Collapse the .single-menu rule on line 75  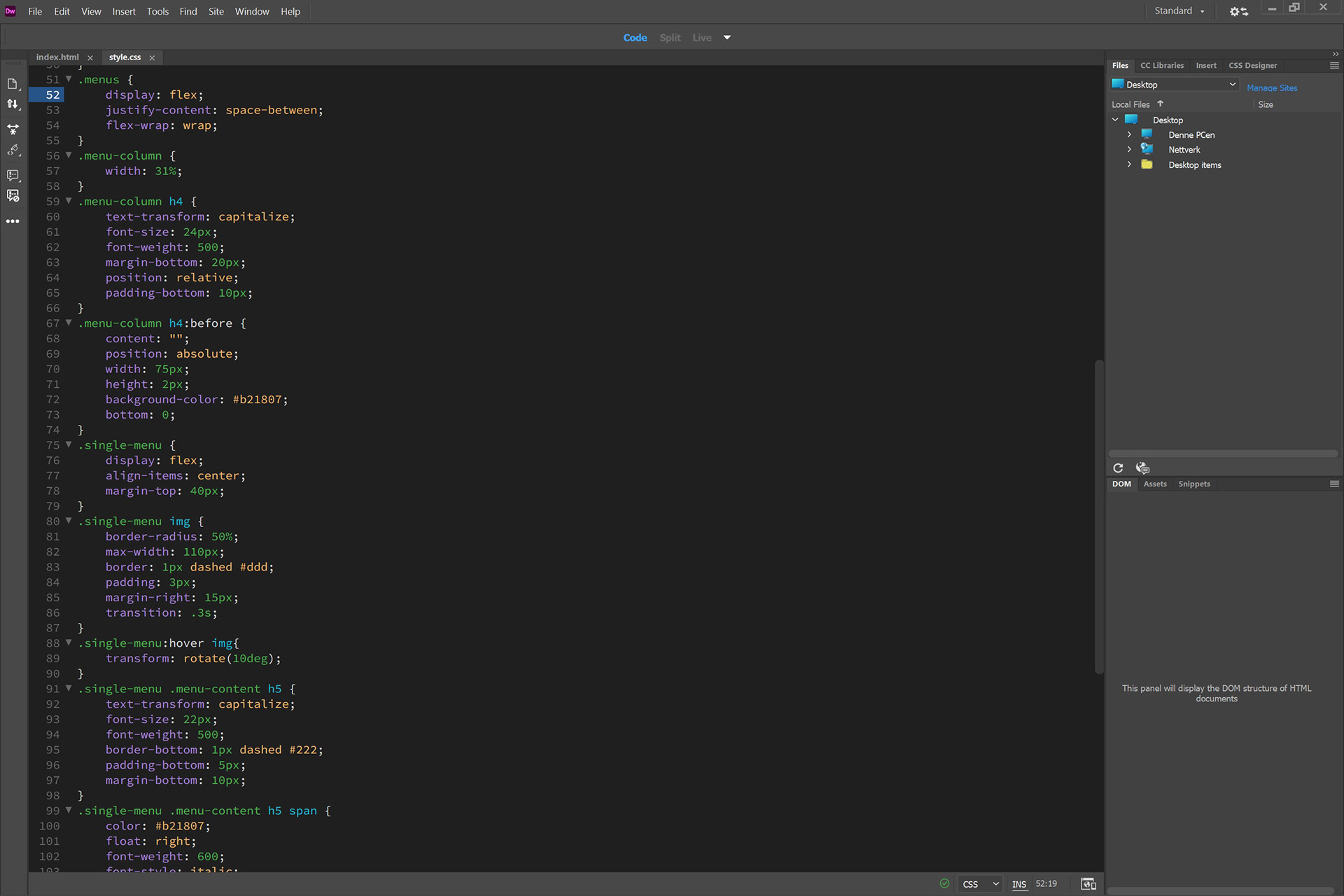[x=69, y=444]
